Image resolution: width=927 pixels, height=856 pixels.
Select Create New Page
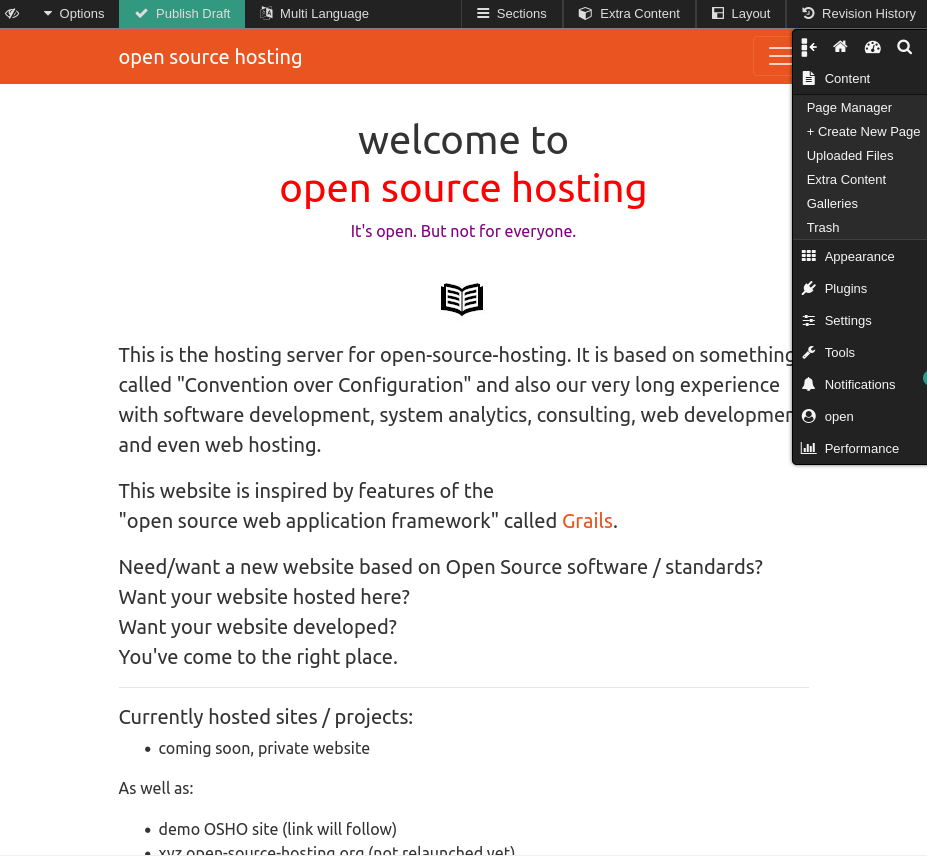coord(862,132)
